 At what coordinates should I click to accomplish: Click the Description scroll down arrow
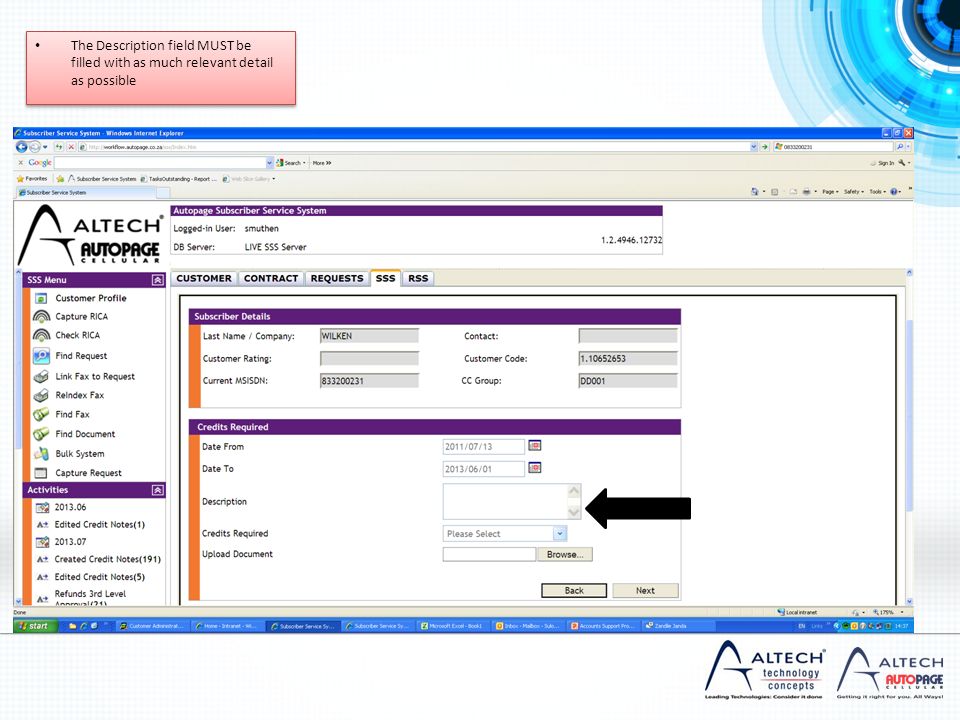click(x=574, y=512)
